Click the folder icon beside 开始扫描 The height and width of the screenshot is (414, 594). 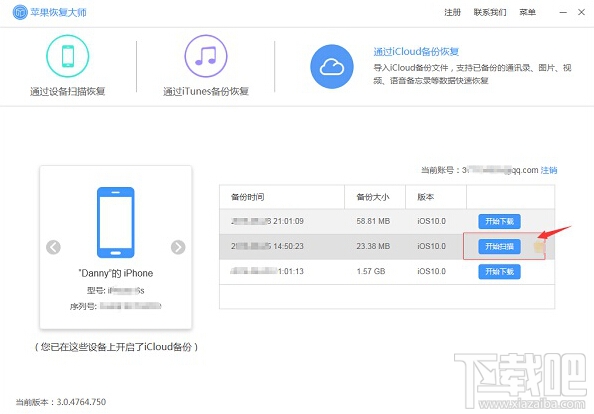click(x=539, y=247)
